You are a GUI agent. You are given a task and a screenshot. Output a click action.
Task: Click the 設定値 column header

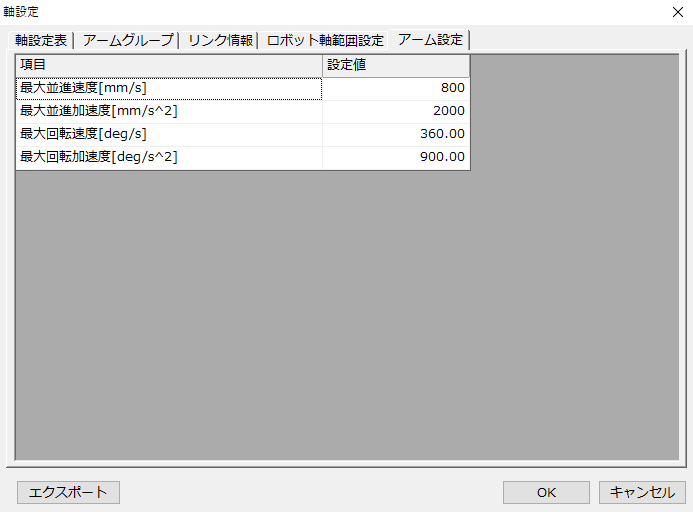click(396, 65)
